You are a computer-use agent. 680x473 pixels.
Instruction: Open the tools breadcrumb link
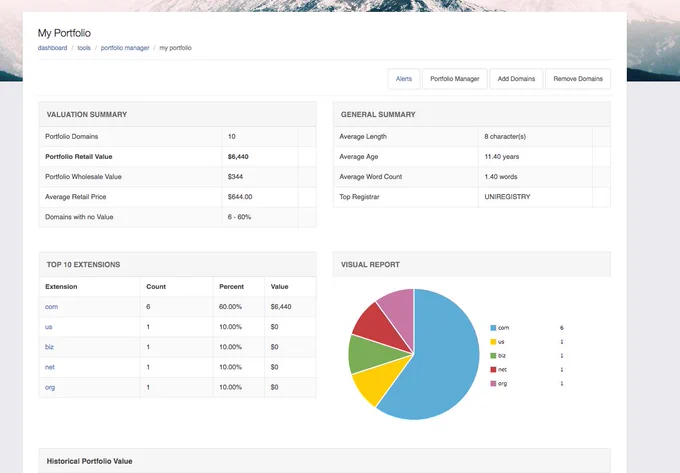(84, 48)
